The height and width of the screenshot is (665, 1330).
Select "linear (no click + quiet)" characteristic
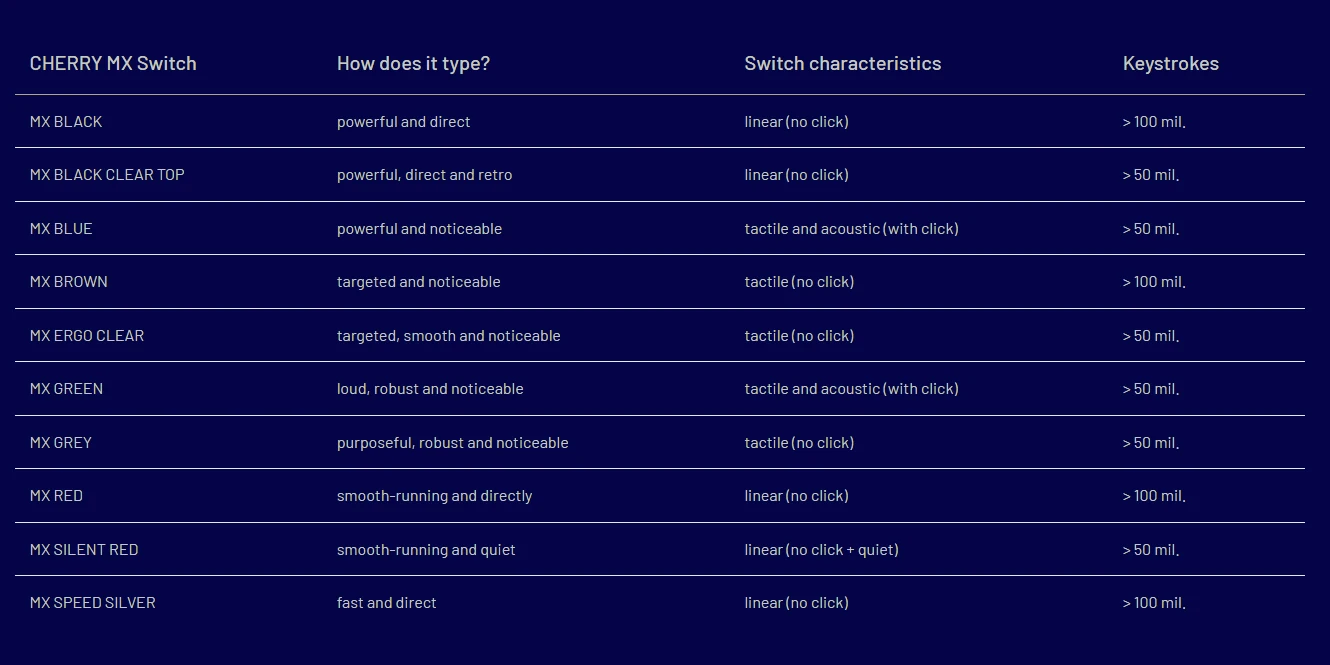[821, 550]
